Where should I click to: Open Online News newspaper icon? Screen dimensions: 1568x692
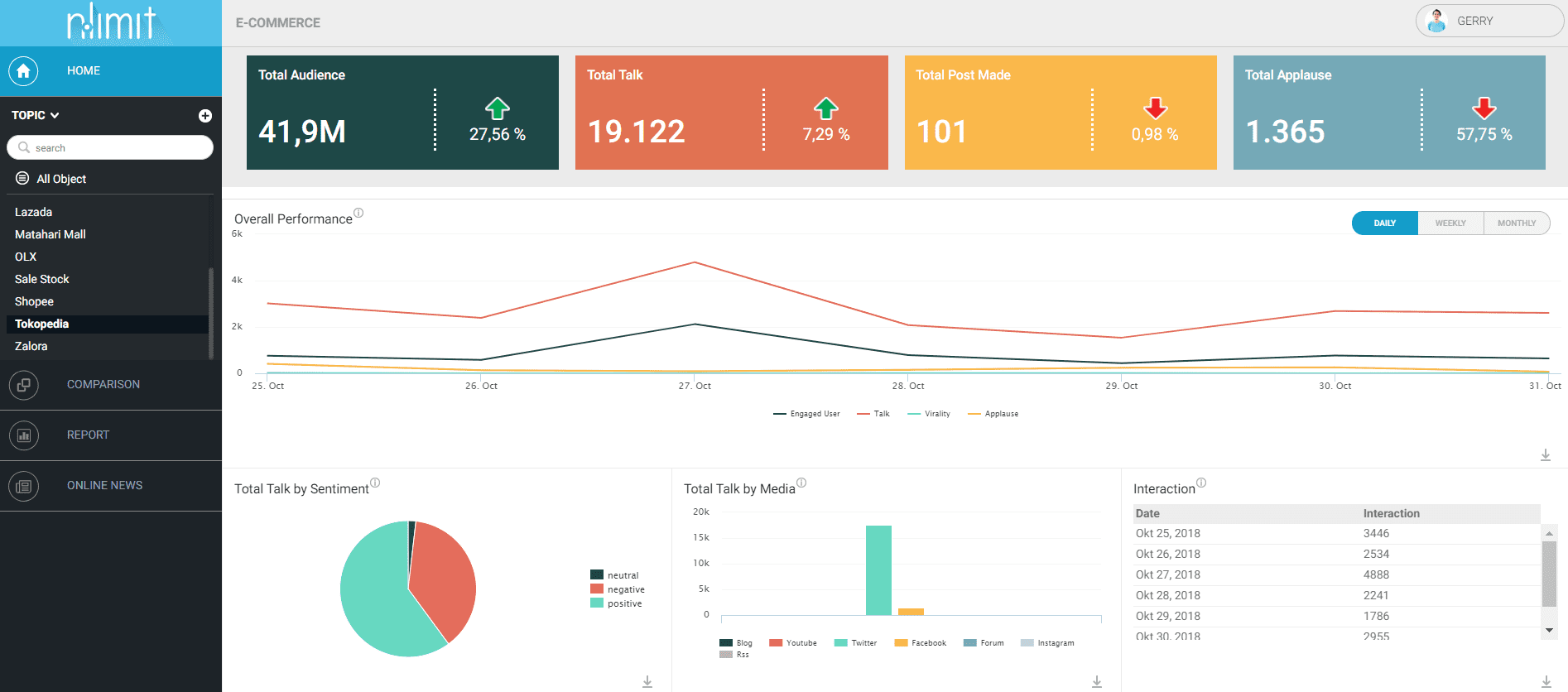tap(23, 486)
